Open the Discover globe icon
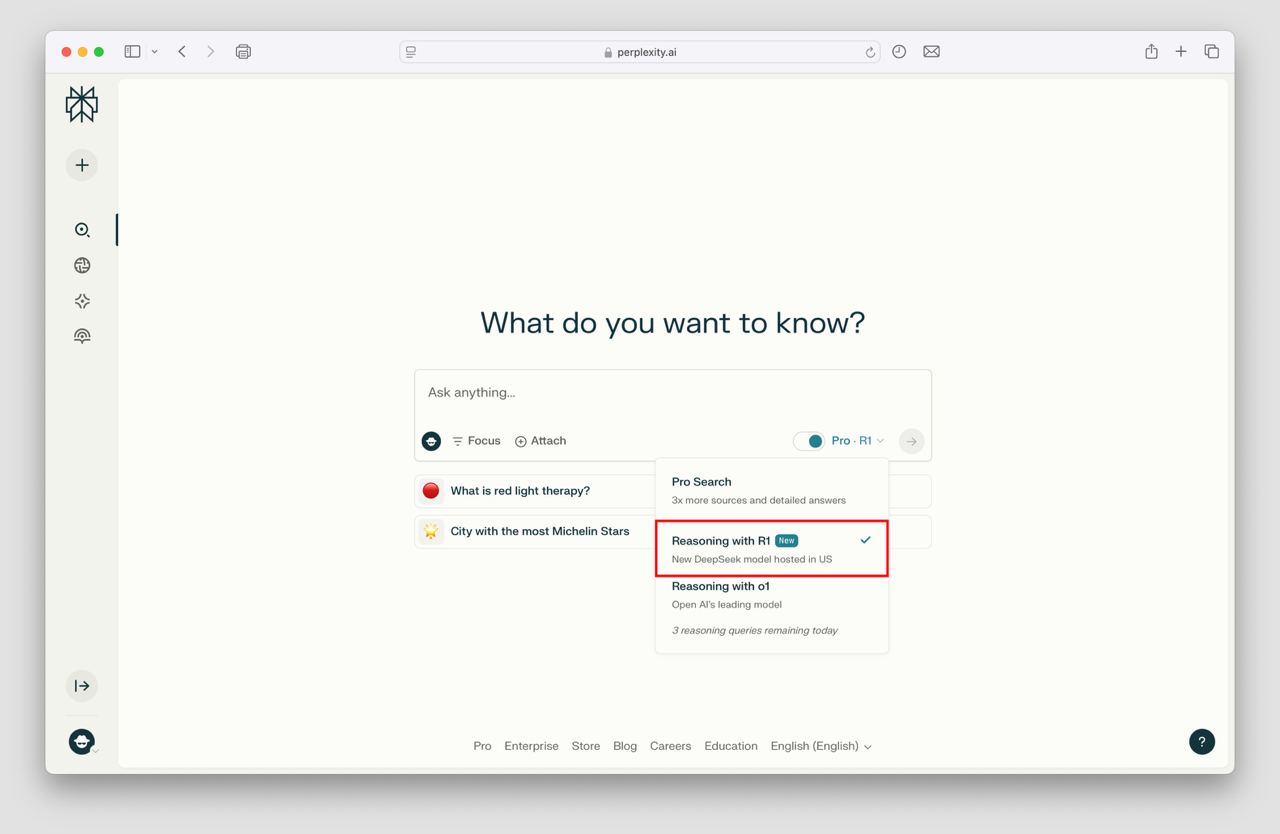Image resolution: width=1280 pixels, height=834 pixels. 82,265
